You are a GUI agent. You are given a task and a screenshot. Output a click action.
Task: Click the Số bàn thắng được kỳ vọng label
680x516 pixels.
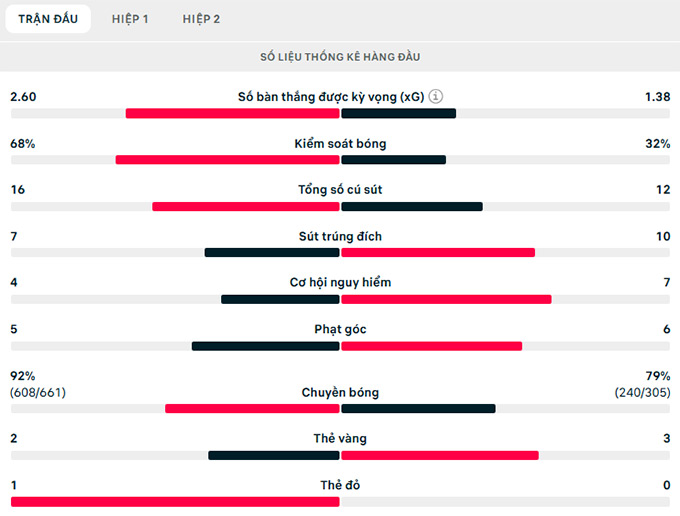coord(330,97)
